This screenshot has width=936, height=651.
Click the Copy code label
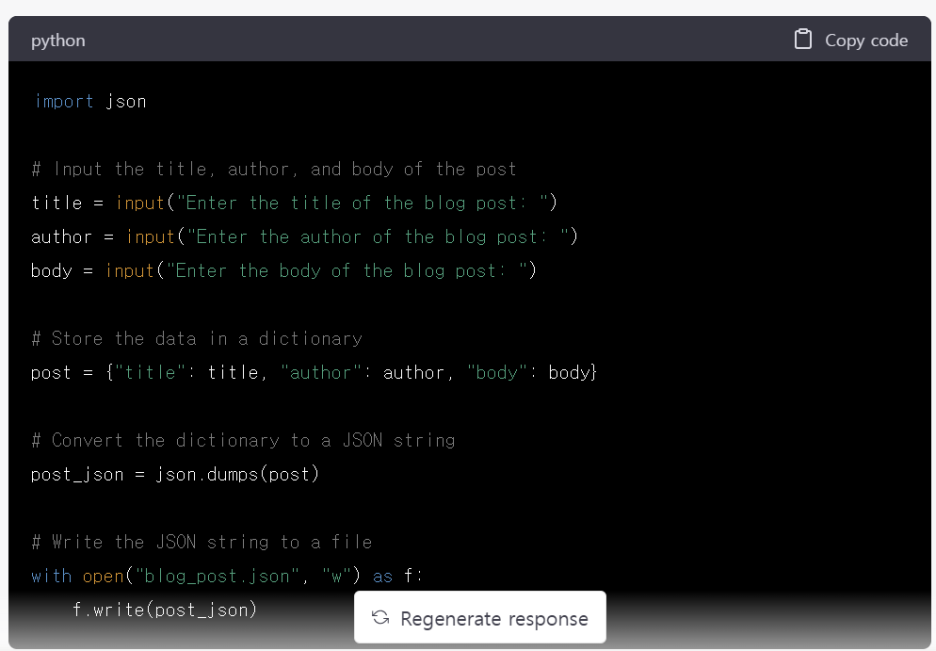[x=866, y=41]
